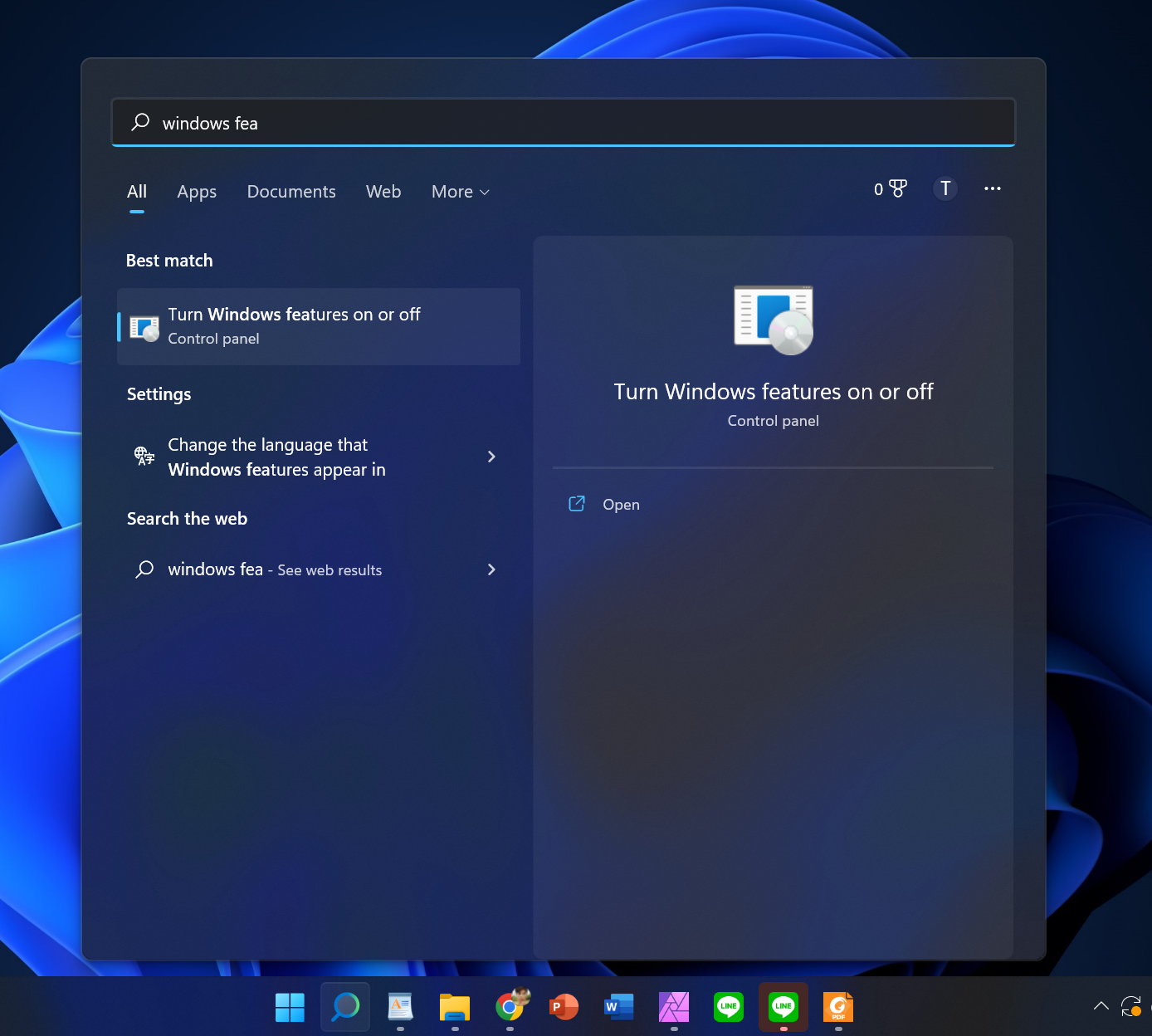1152x1036 pixels.
Task: Open PowerPoint from the taskbar
Action: 564,1007
